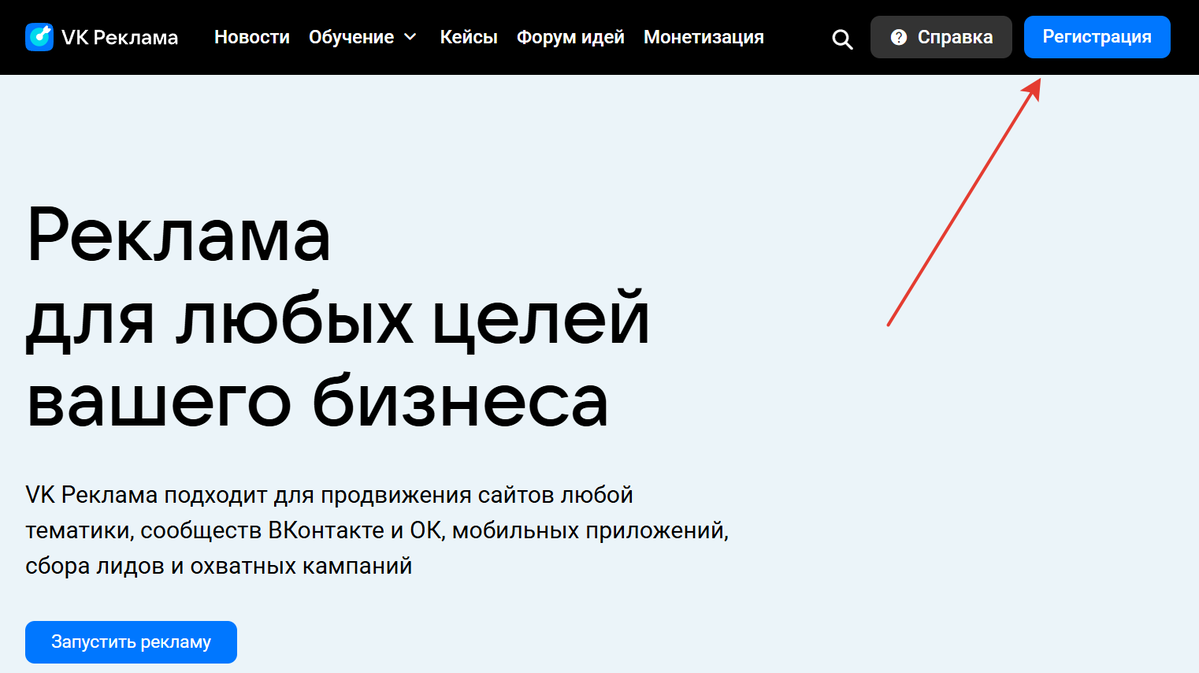This screenshot has width=1199, height=673.
Task: Click the VK Реклама brand name text
Action: (x=119, y=37)
